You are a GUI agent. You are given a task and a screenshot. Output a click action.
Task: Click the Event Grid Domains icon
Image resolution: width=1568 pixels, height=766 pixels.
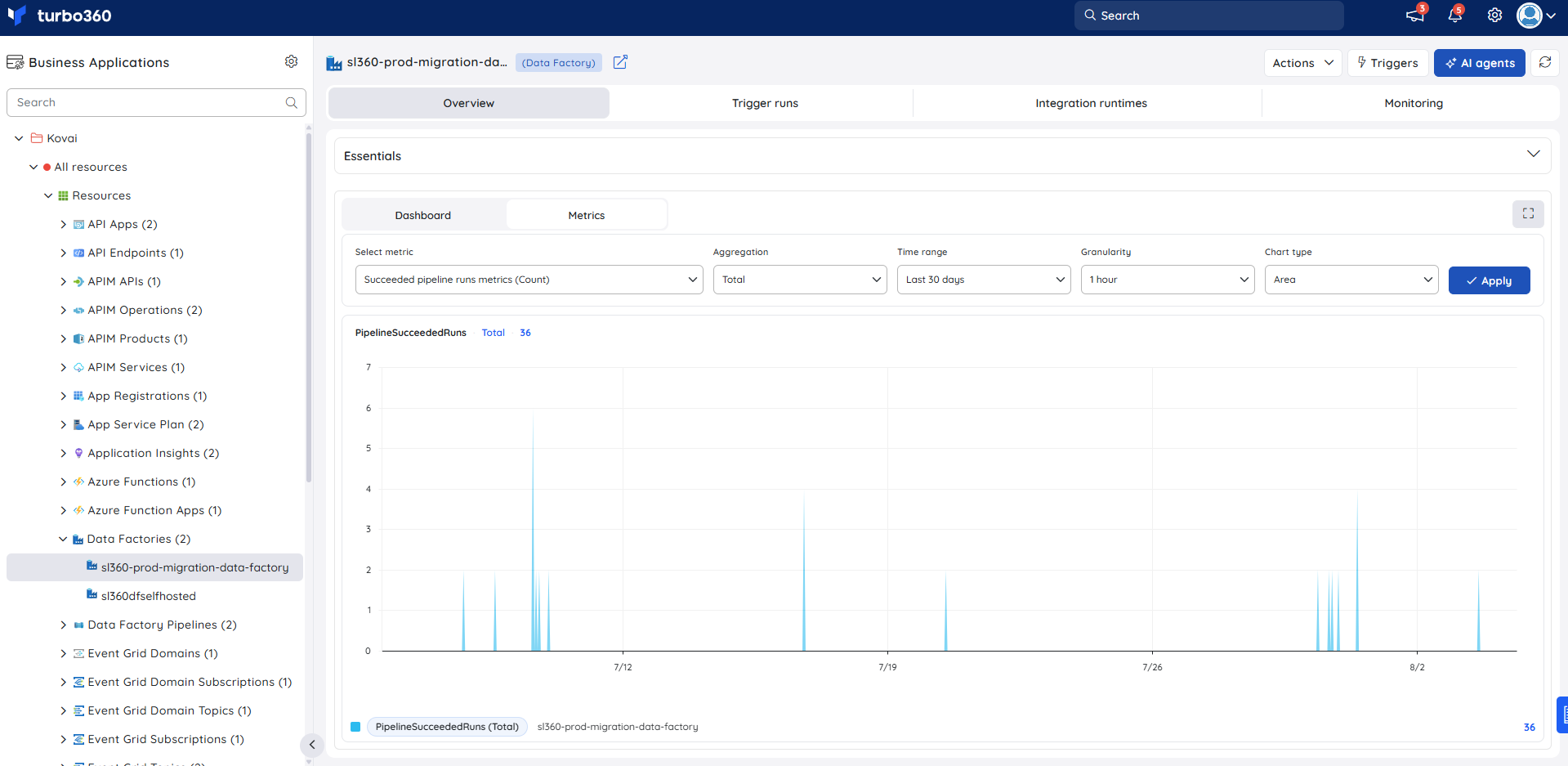(78, 653)
